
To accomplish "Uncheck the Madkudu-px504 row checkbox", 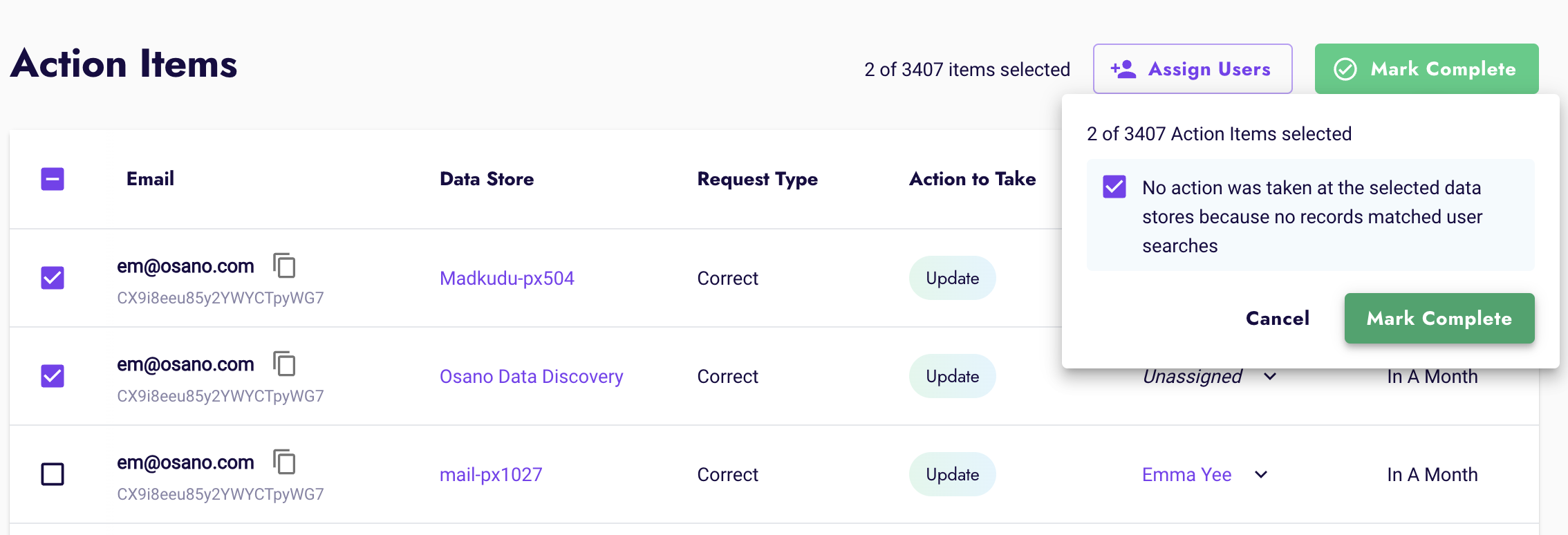I will (53, 278).
